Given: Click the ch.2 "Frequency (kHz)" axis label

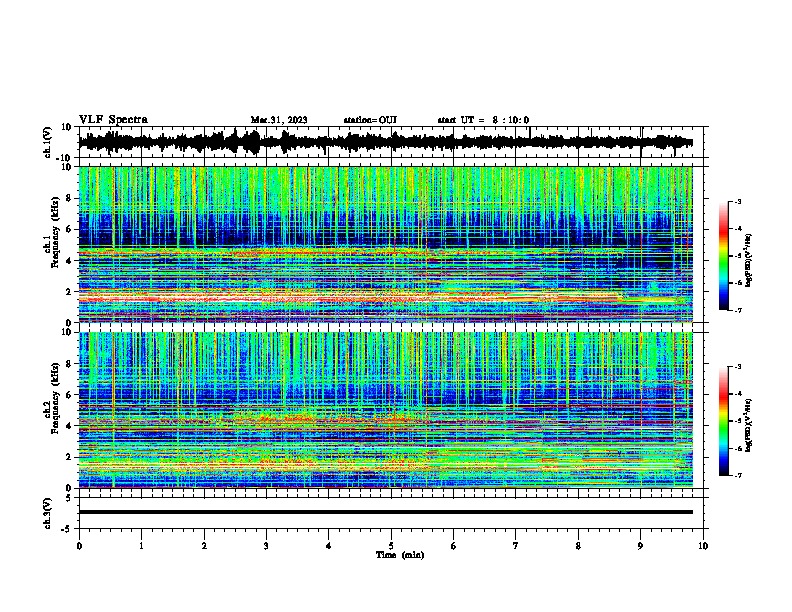Looking at the screenshot, I should [55, 398].
